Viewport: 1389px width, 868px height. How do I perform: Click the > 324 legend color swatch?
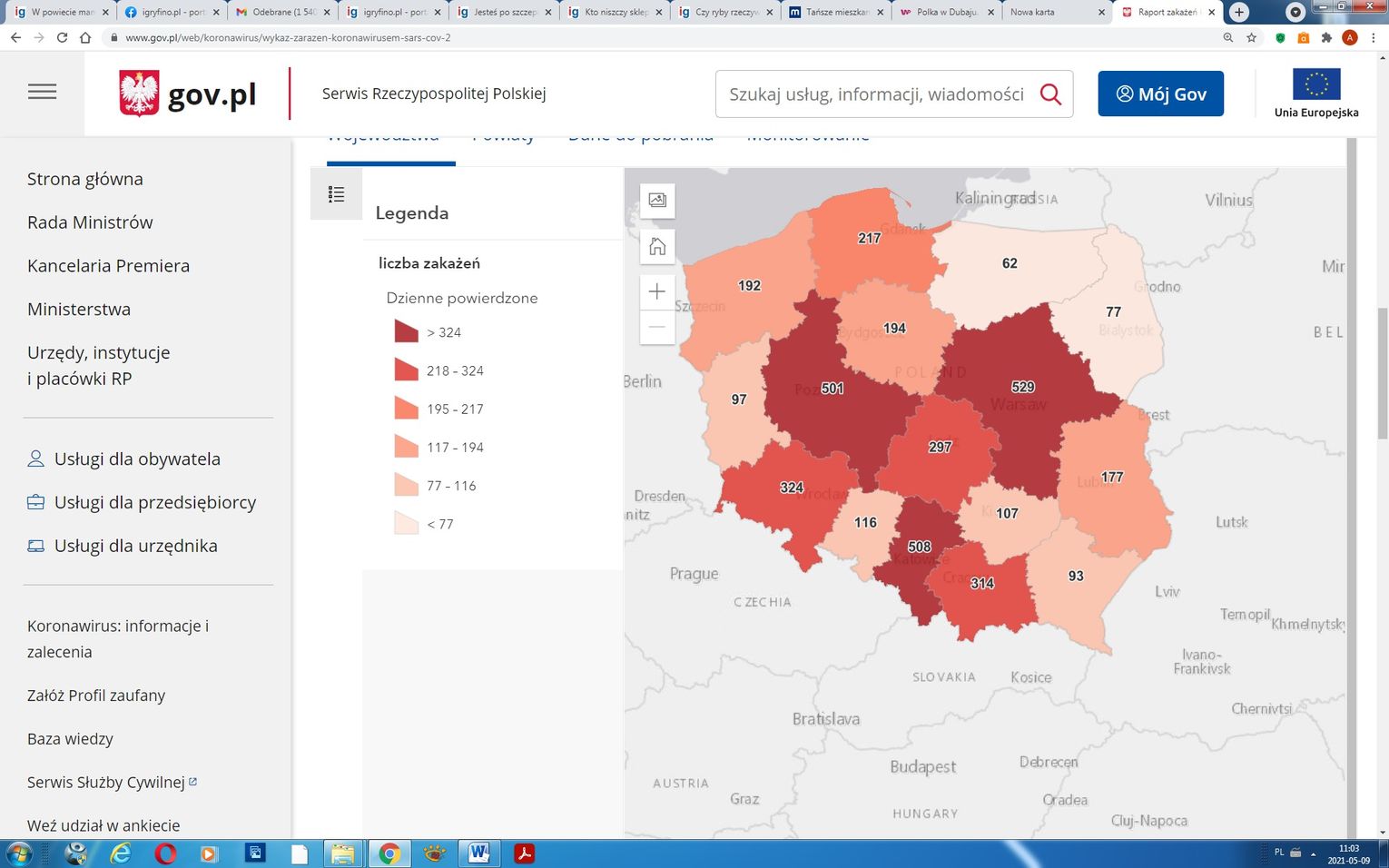coord(406,332)
